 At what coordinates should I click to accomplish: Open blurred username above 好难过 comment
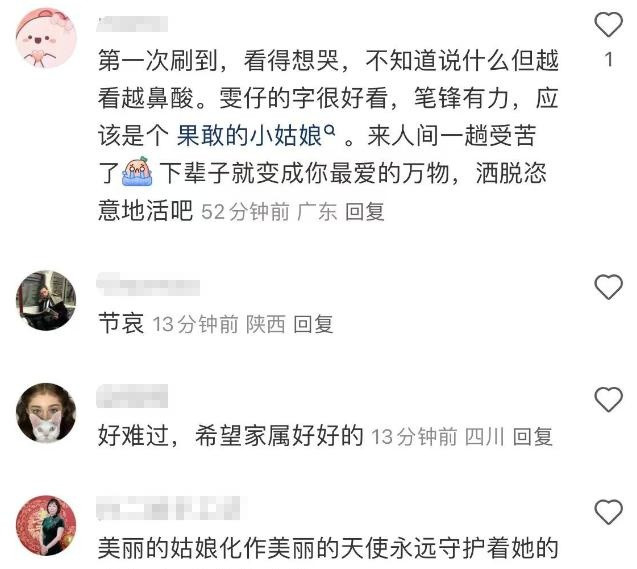(132, 396)
